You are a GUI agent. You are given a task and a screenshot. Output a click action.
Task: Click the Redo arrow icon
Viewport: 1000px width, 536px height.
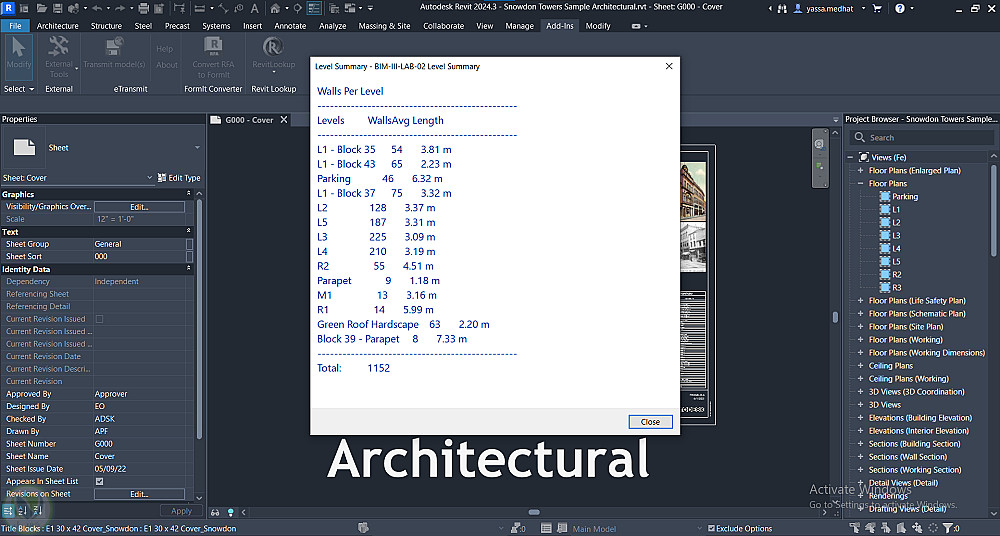point(122,8)
